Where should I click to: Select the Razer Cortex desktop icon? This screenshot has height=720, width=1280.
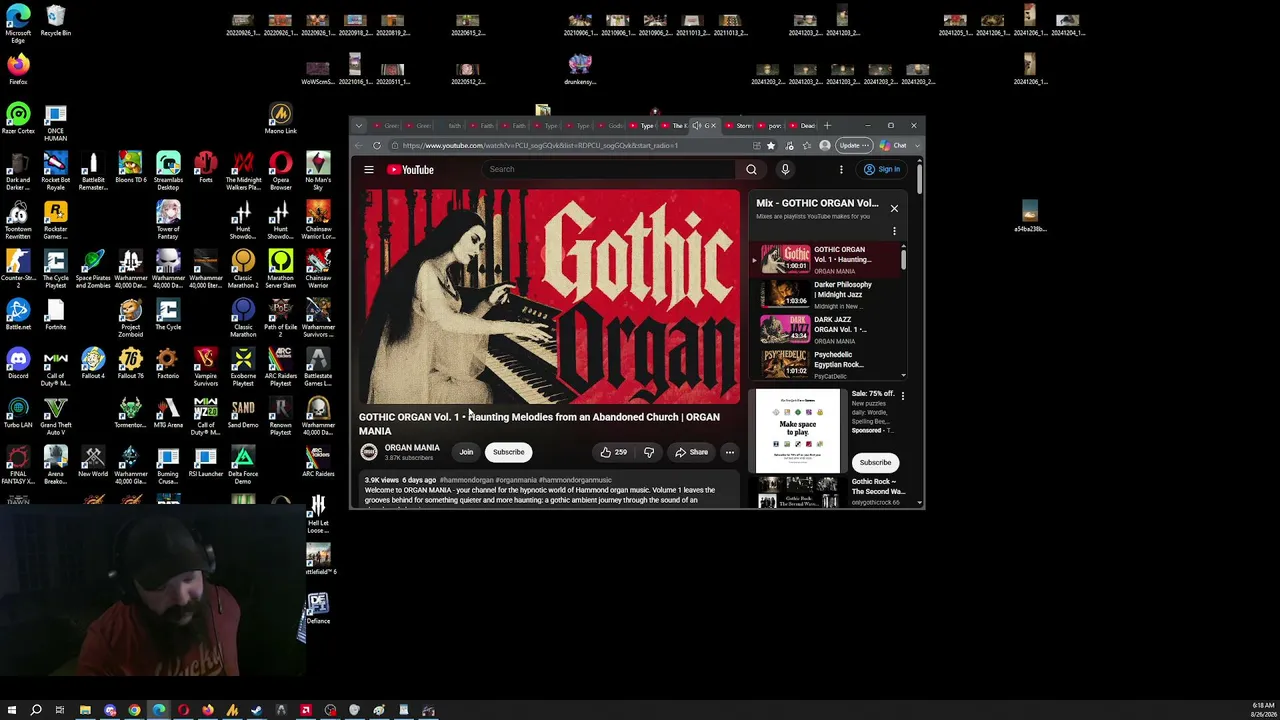(x=18, y=119)
